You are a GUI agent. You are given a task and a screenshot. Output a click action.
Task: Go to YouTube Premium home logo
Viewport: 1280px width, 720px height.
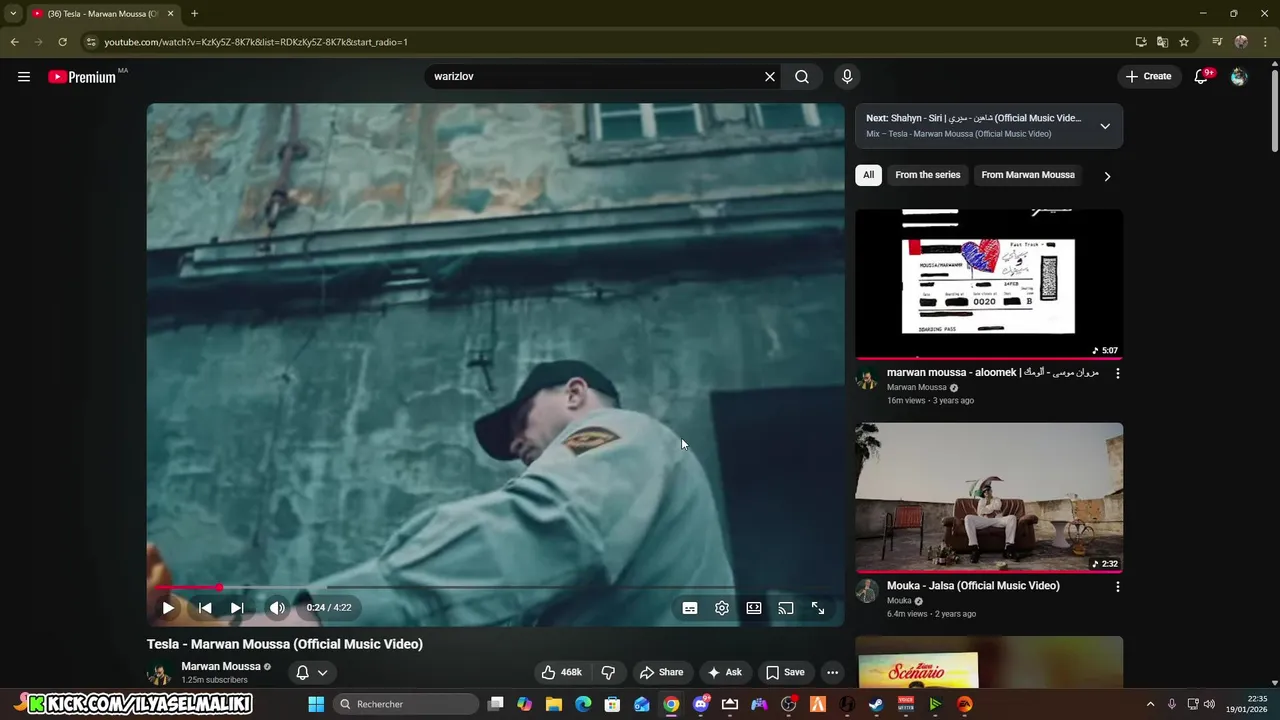click(82, 77)
